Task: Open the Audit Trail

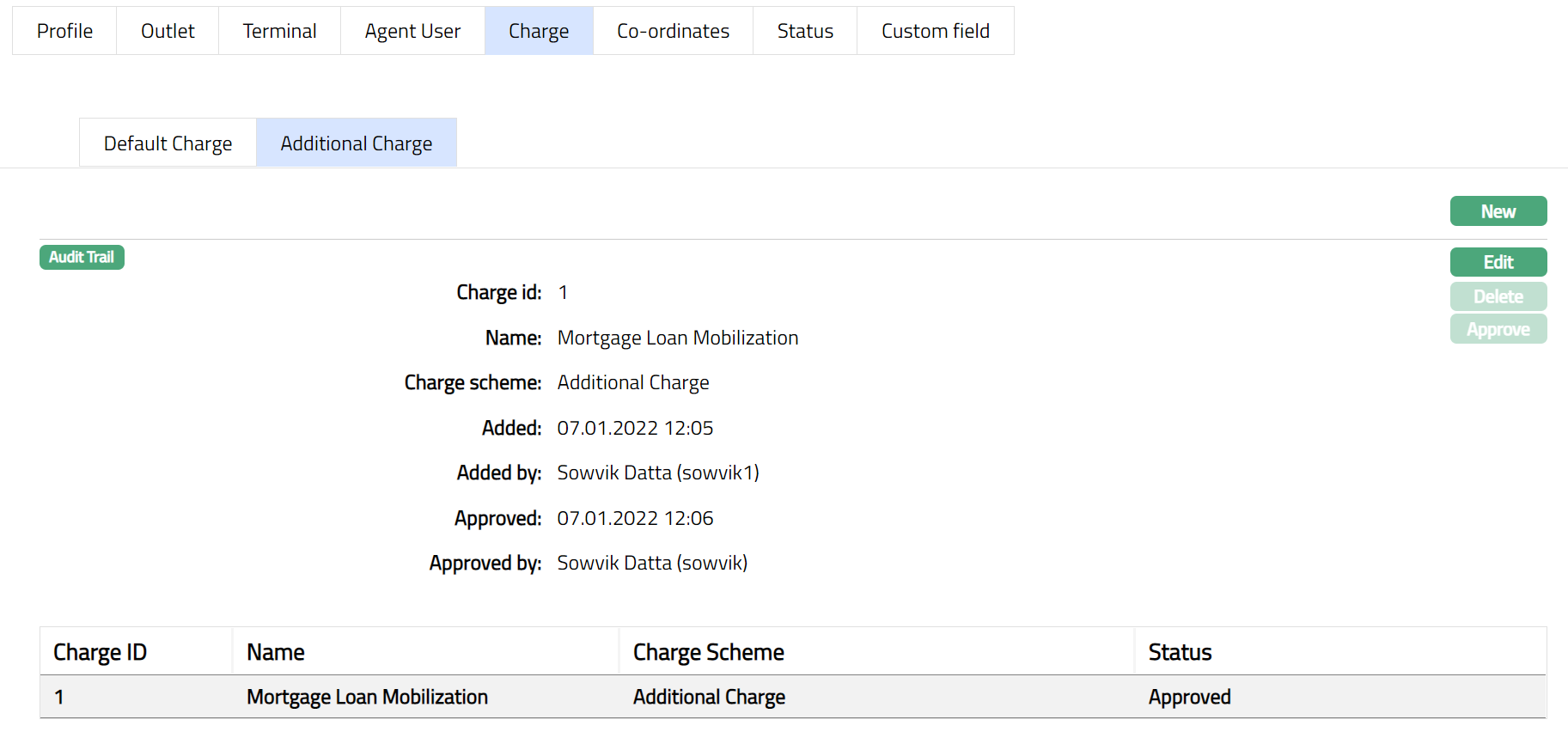Action: coord(82,257)
